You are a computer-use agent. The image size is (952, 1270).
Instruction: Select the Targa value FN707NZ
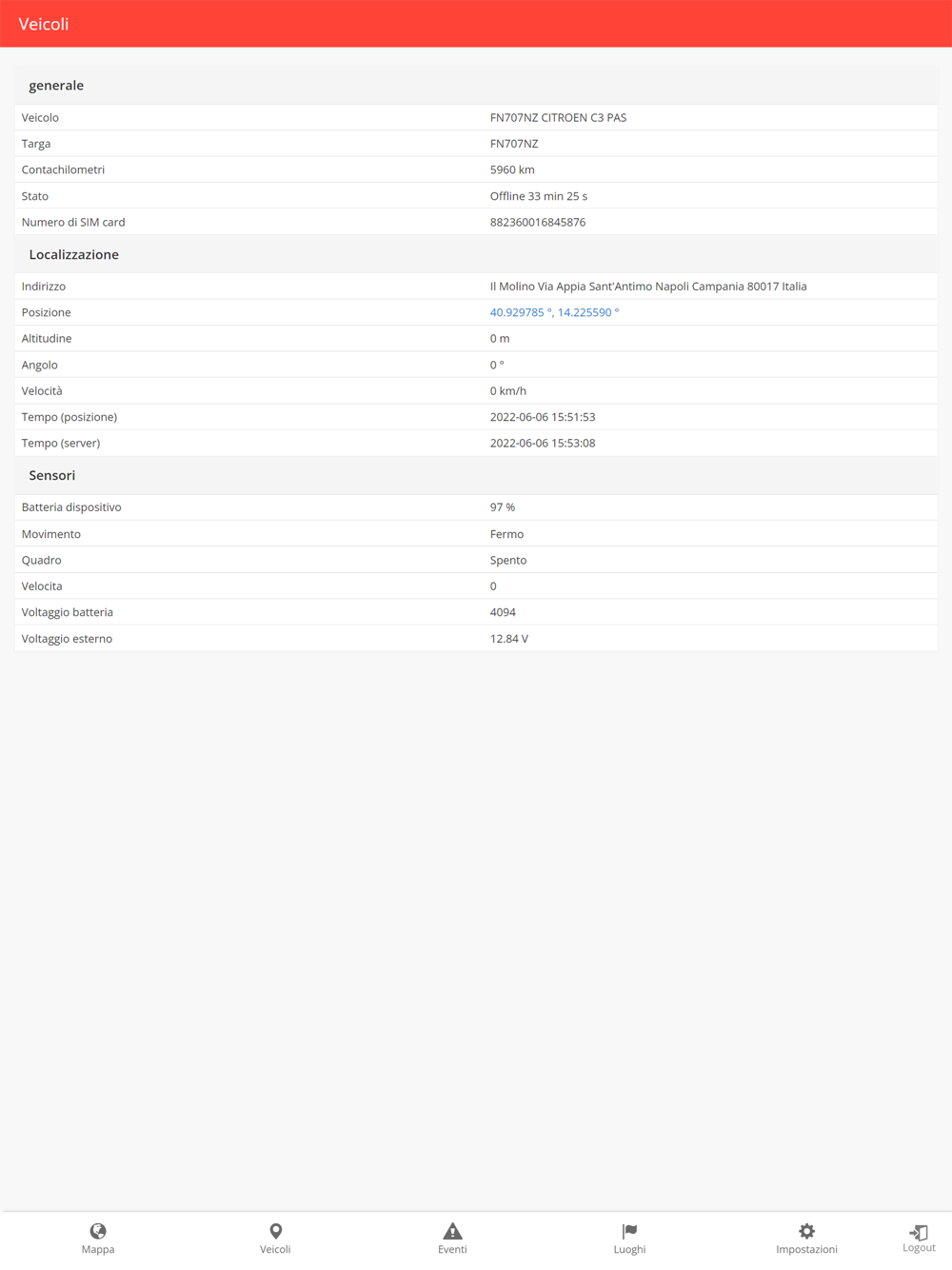coord(514,144)
